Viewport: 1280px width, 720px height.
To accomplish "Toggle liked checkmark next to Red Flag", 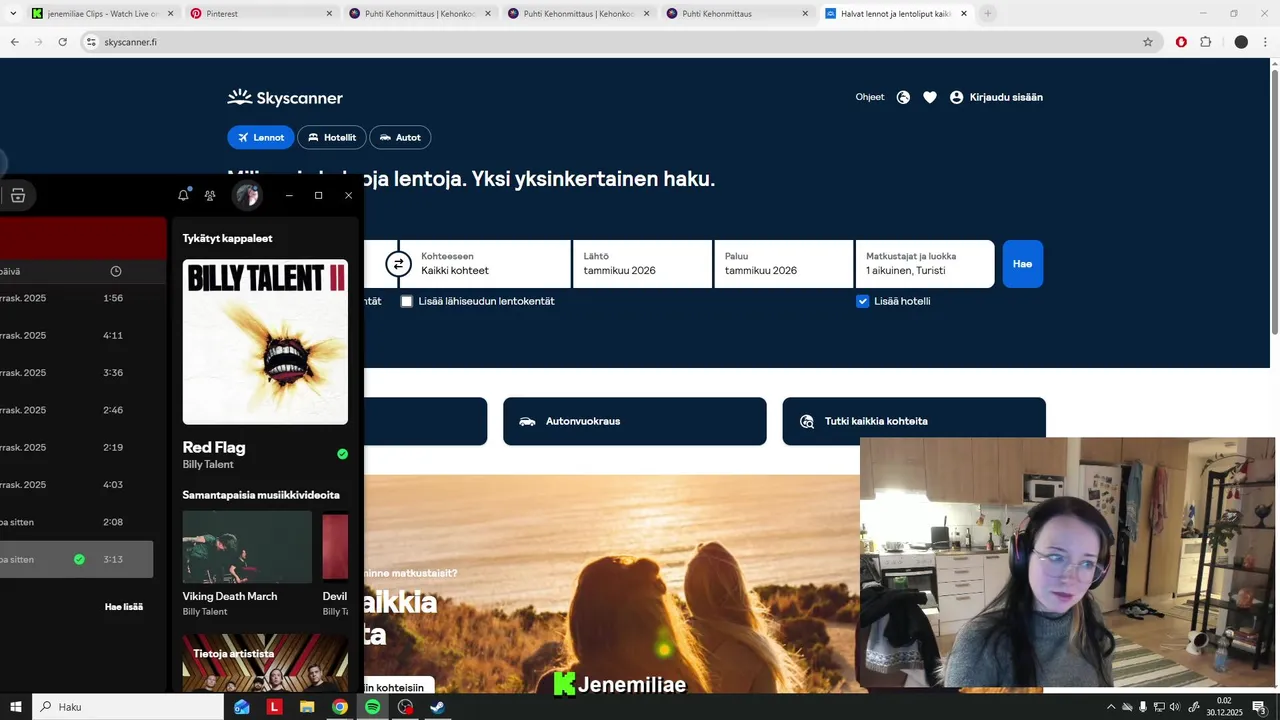I will point(343,454).
